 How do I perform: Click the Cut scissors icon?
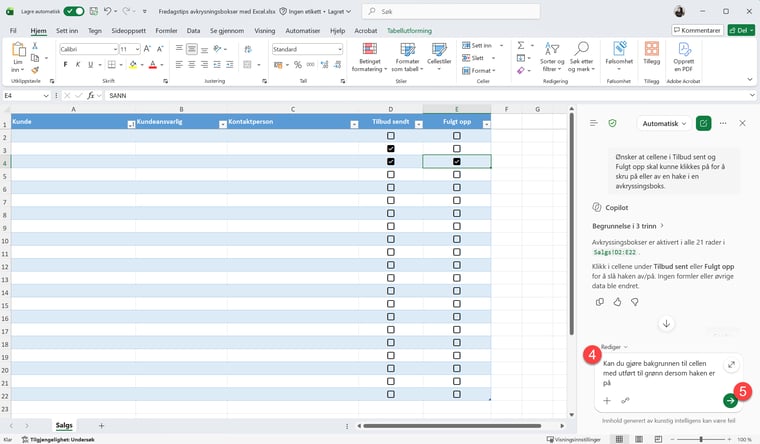click(x=35, y=46)
